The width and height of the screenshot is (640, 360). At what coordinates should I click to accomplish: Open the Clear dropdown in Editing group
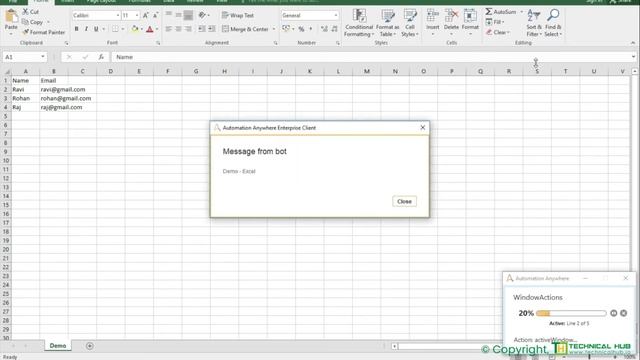tap(498, 32)
